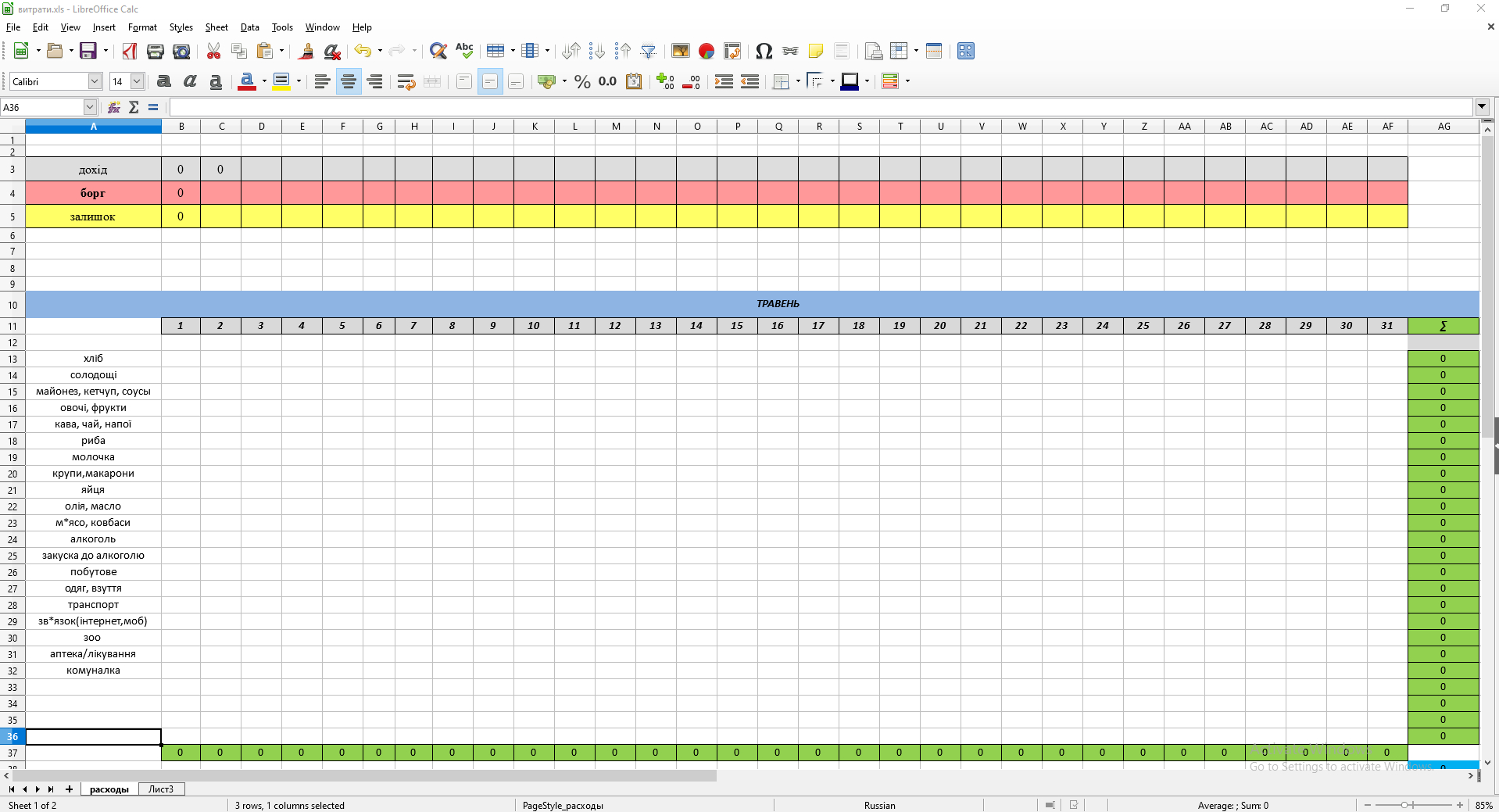Click the Print icon
The width and height of the screenshot is (1499, 812).
156,51
